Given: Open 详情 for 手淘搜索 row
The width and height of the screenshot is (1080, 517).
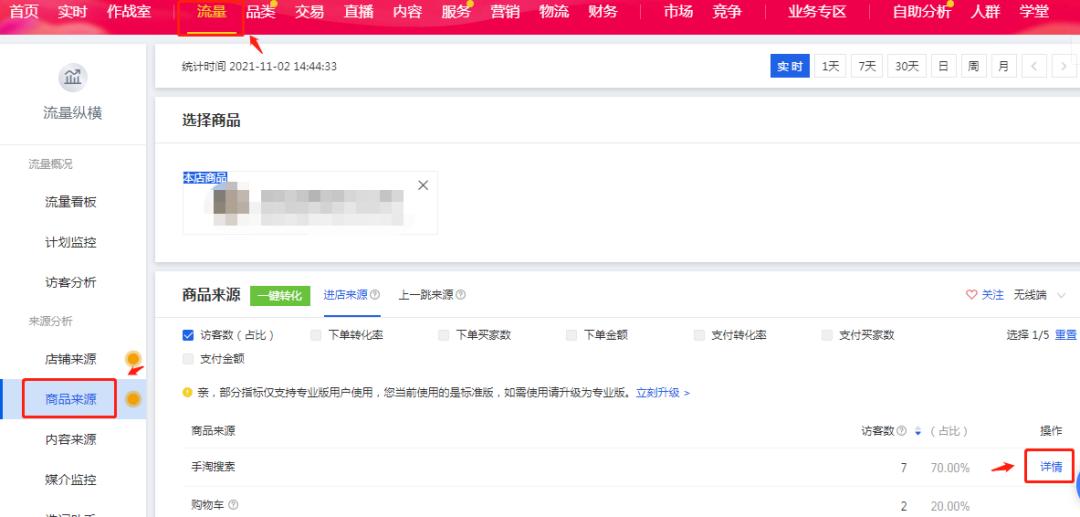Looking at the screenshot, I should 1051,467.
